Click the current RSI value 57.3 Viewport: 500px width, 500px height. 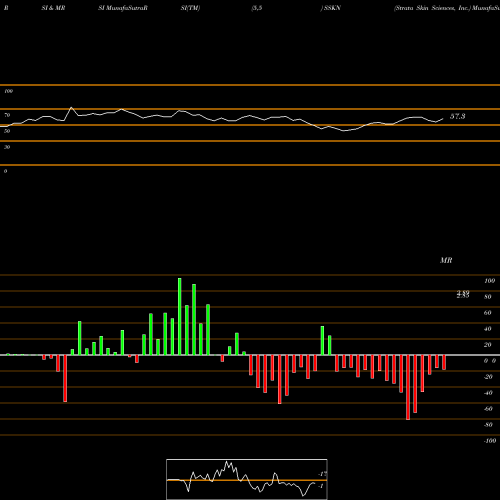point(458,116)
